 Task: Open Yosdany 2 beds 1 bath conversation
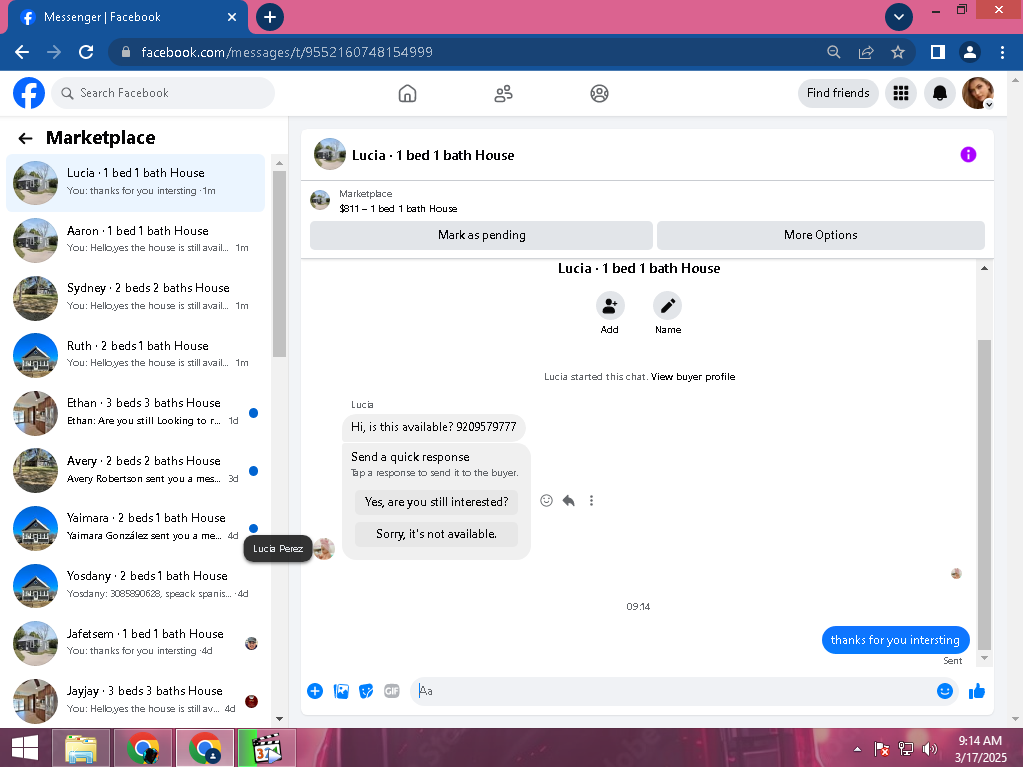pyautogui.click(x=136, y=585)
